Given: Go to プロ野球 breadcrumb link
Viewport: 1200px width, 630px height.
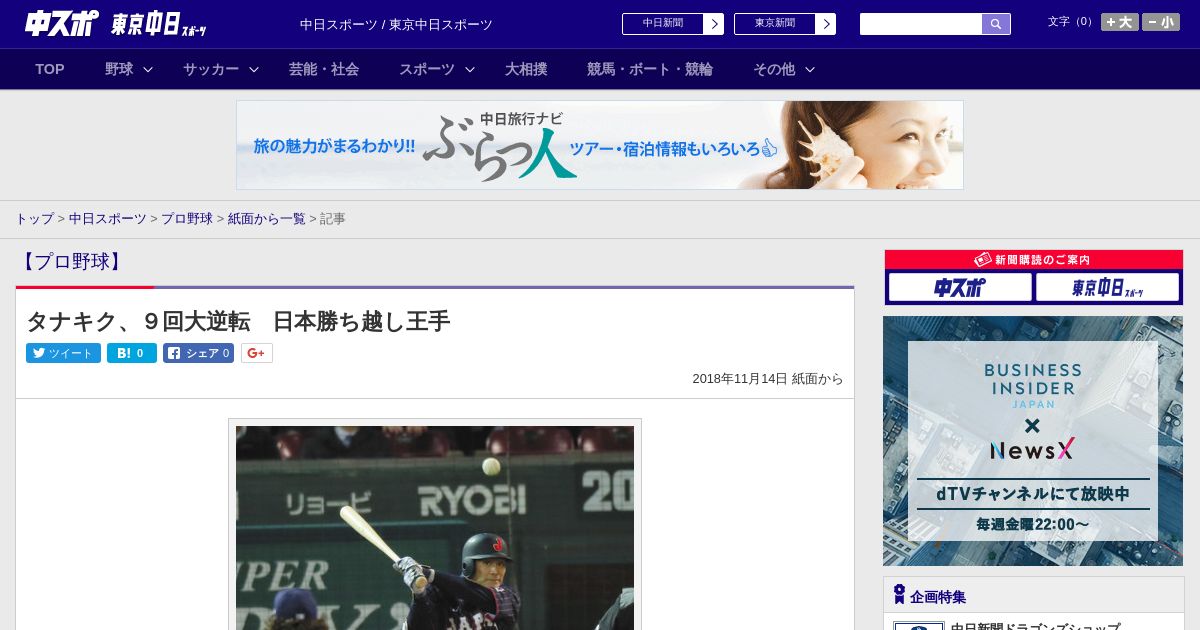Looking at the screenshot, I should [x=187, y=218].
